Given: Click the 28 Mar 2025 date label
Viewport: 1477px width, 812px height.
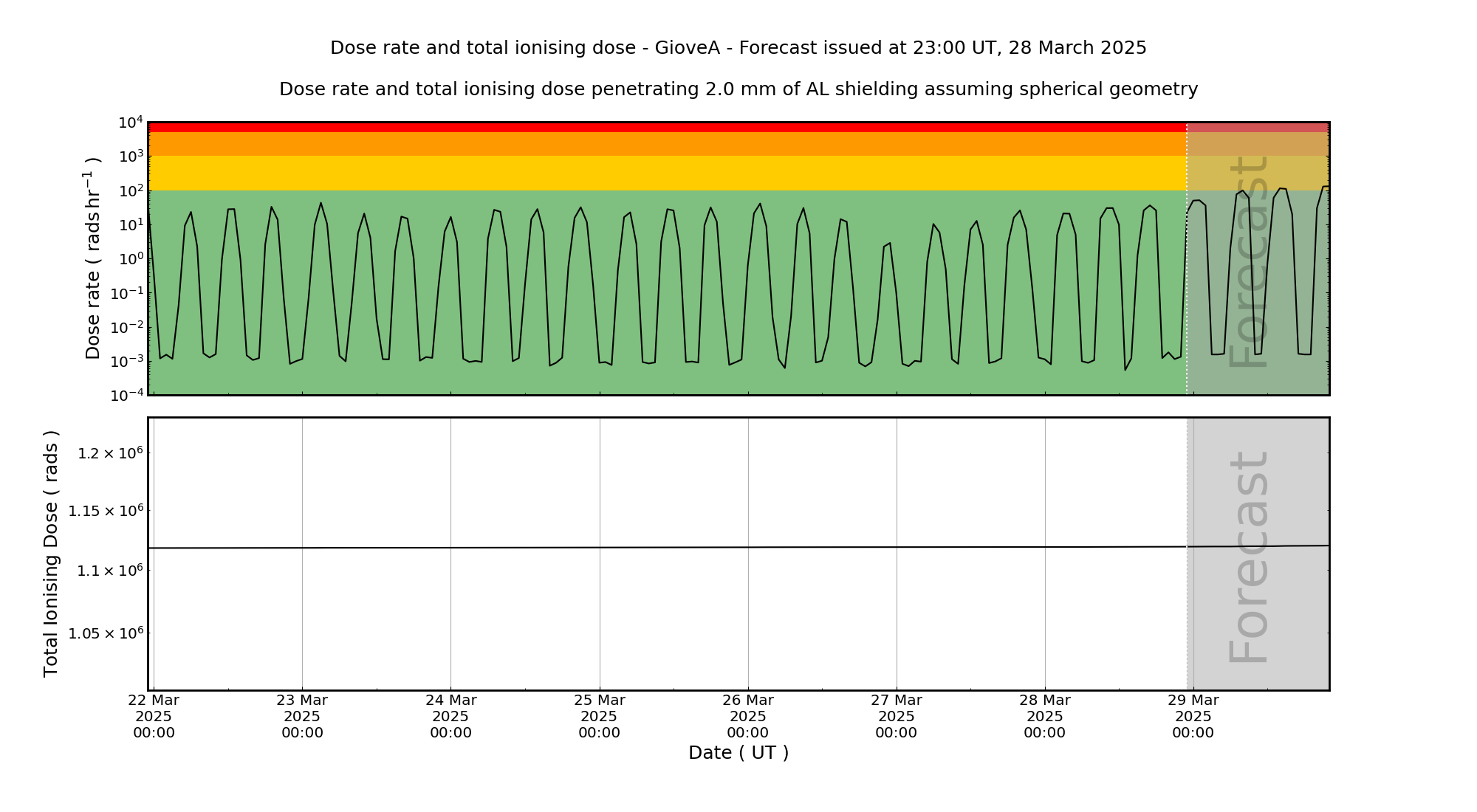Looking at the screenshot, I should 1044,716.
